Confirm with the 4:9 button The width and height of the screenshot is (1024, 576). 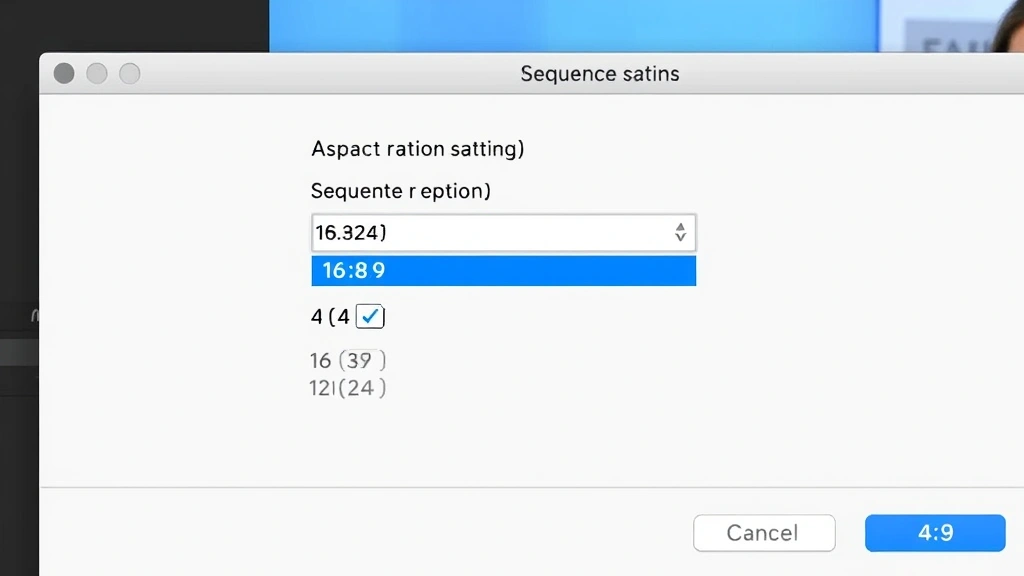coord(935,533)
